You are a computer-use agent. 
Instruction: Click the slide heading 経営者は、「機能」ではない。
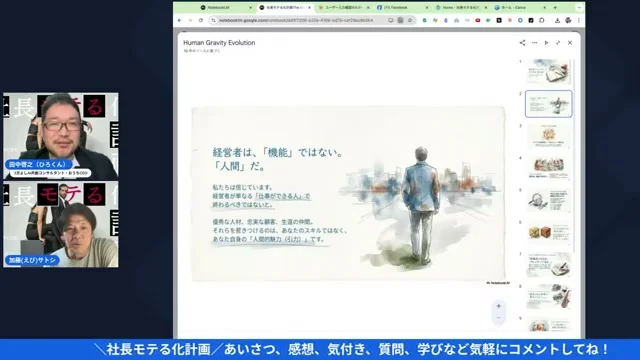pyautogui.click(x=278, y=153)
